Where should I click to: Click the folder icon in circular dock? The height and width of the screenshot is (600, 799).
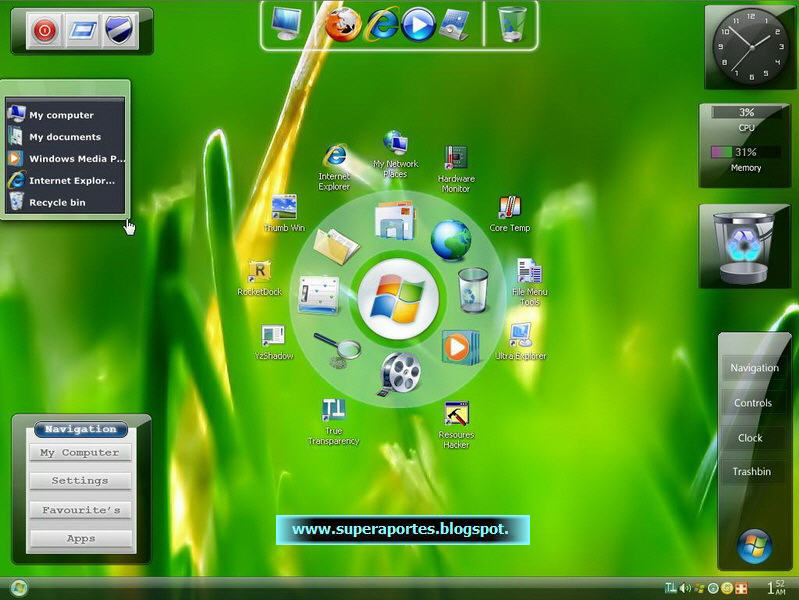[x=336, y=246]
